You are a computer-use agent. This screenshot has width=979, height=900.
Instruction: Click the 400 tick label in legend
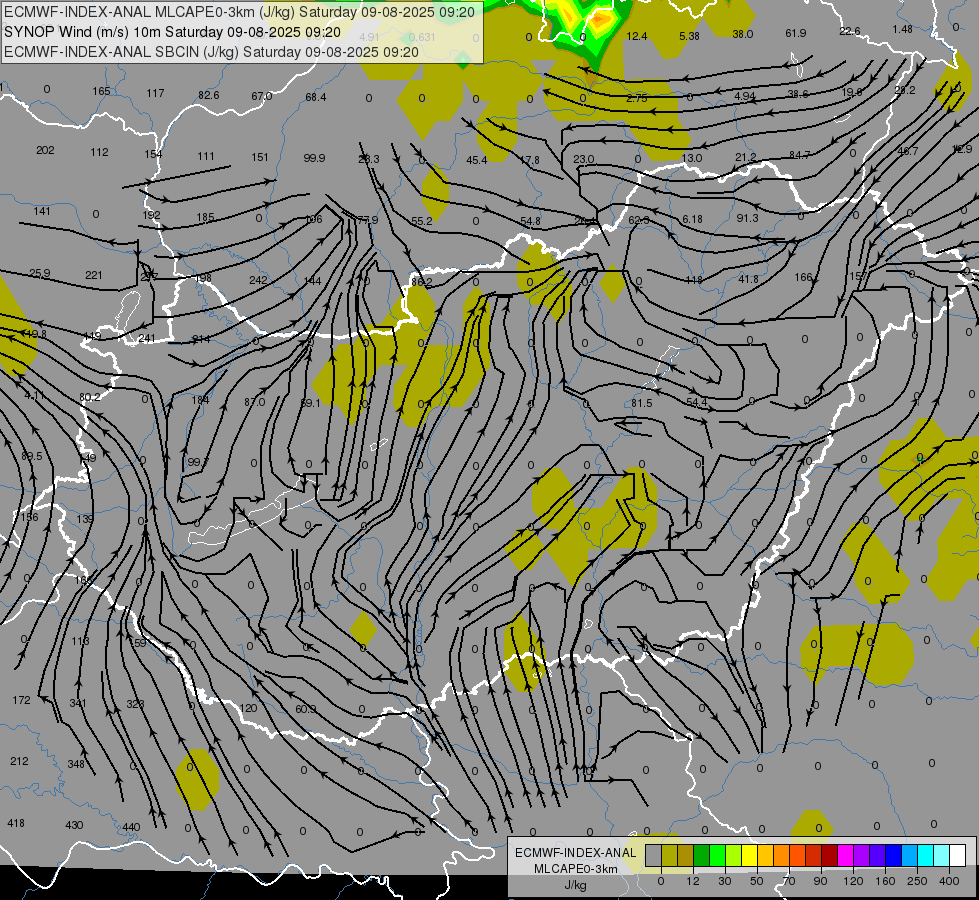tap(949, 881)
